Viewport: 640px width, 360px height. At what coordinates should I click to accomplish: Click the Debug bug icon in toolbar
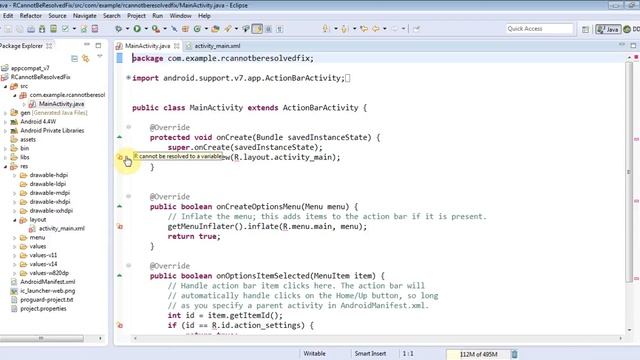point(118,29)
